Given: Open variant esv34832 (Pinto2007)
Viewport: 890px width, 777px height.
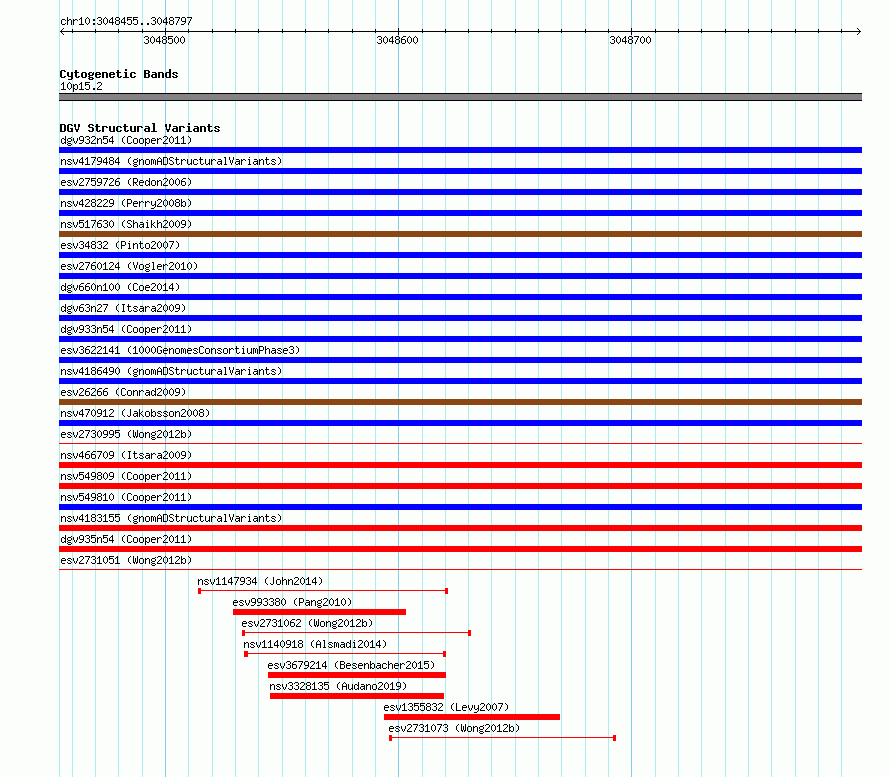Looking at the screenshot, I should (x=120, y=245).
